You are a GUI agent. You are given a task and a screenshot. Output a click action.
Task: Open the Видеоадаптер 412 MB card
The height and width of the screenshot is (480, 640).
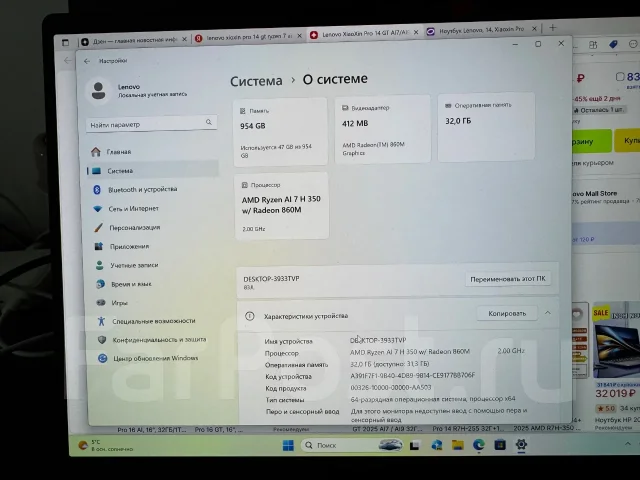382,129
